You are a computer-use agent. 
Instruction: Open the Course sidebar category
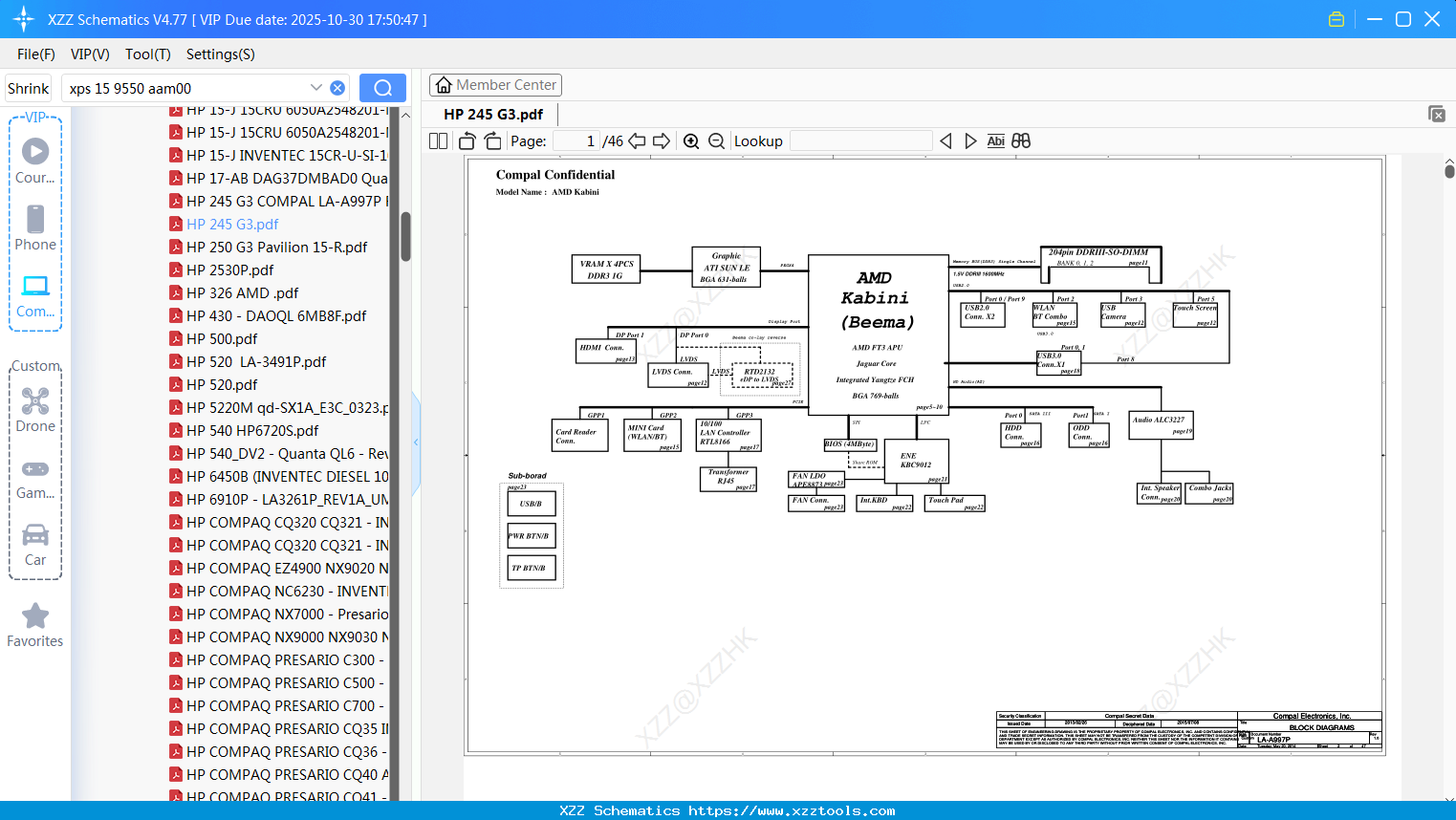click(35, 161)
